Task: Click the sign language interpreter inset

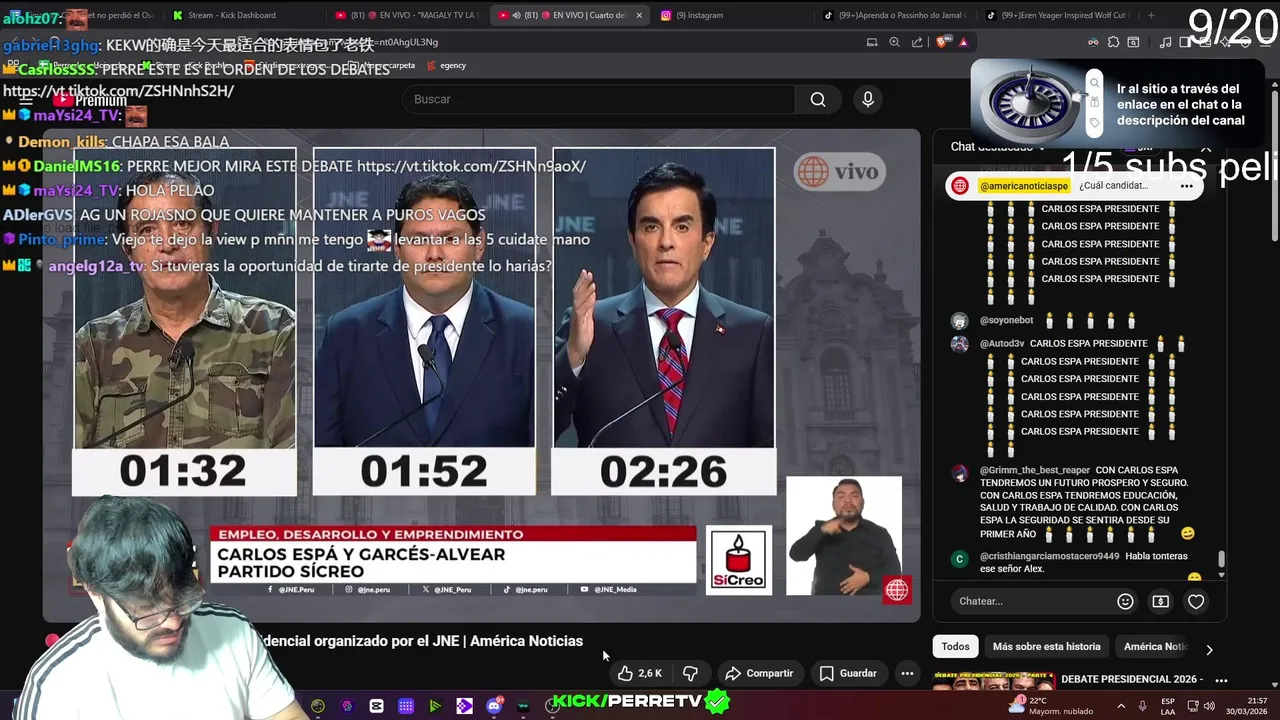Action: pyautogui.click(x=844, y=535)
